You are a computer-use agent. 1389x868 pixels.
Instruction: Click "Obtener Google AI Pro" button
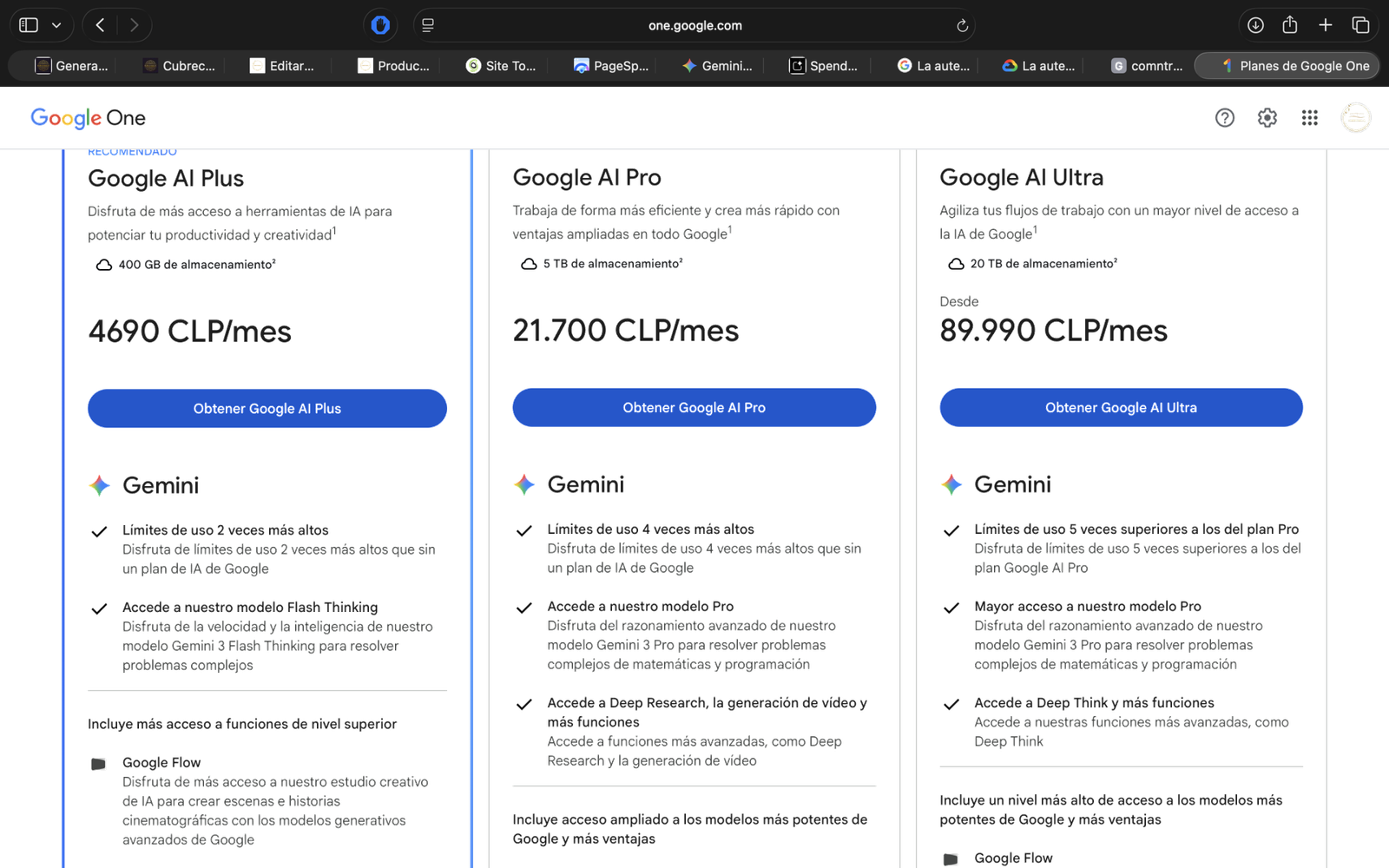click(x=694, y=407)
